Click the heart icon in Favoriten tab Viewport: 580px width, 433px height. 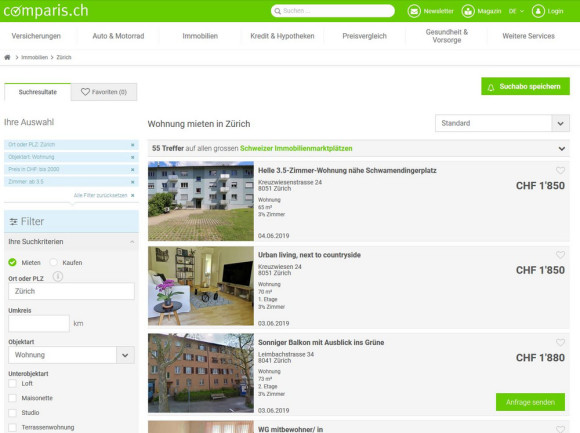coord(85,92)
